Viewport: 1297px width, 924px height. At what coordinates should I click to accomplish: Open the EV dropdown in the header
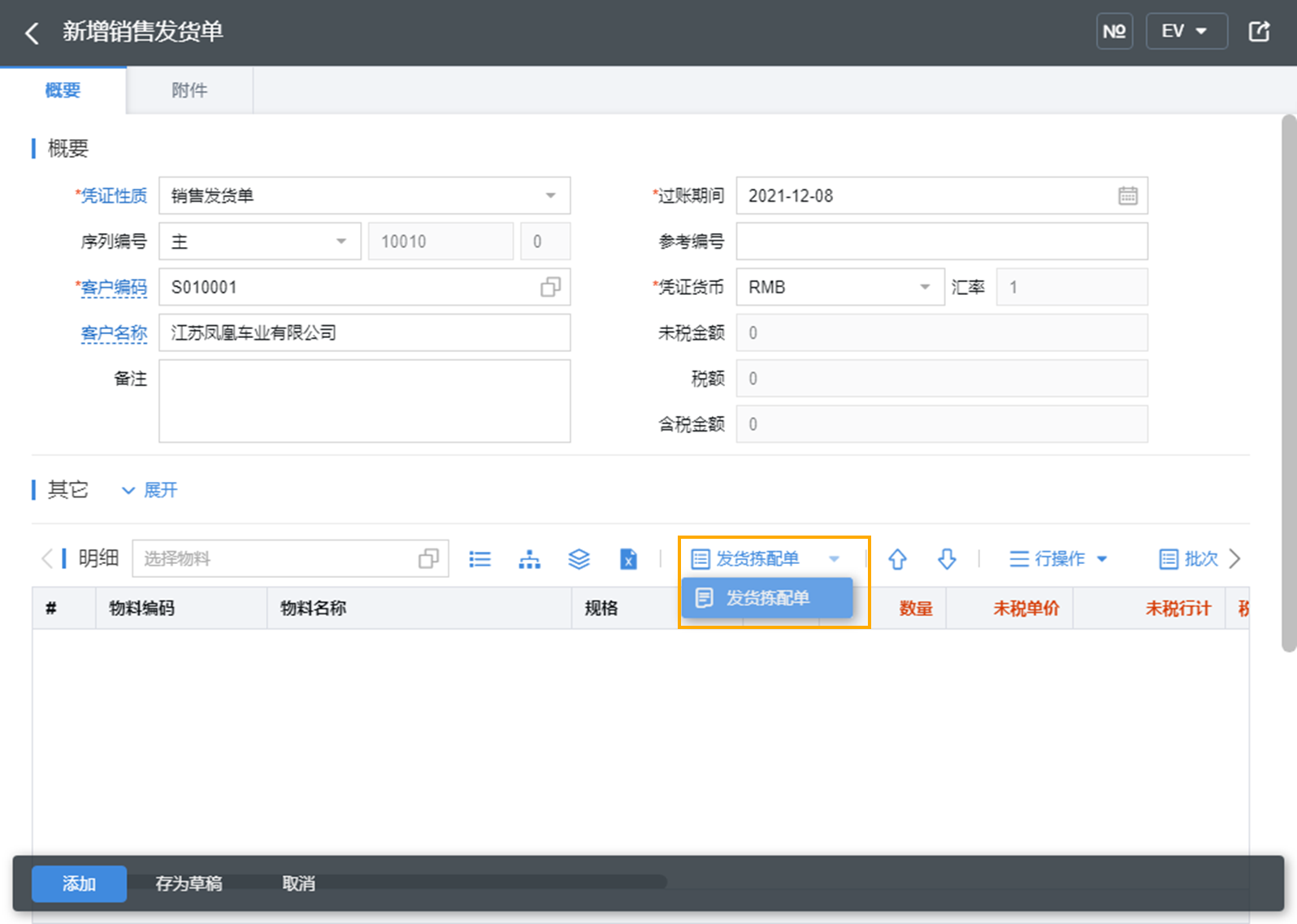pos(1186,32)
